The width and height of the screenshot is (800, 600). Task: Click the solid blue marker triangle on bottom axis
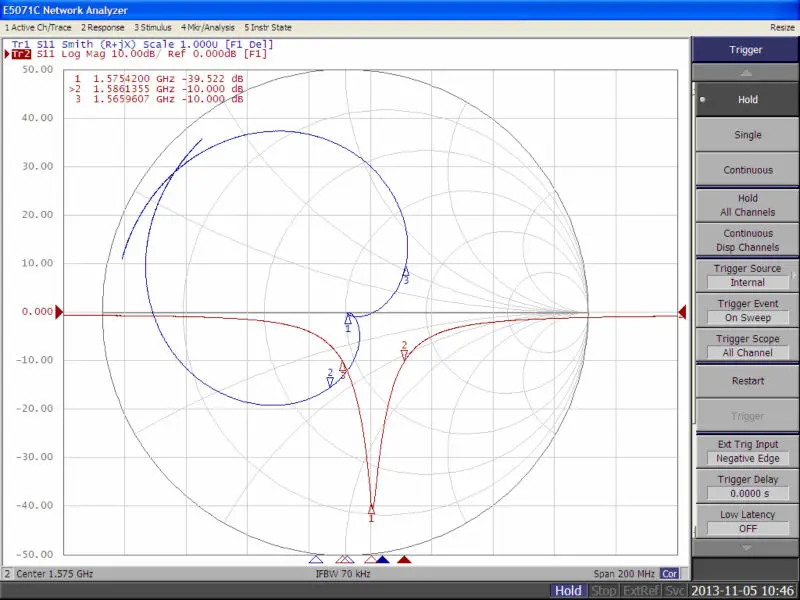(382, 560)
